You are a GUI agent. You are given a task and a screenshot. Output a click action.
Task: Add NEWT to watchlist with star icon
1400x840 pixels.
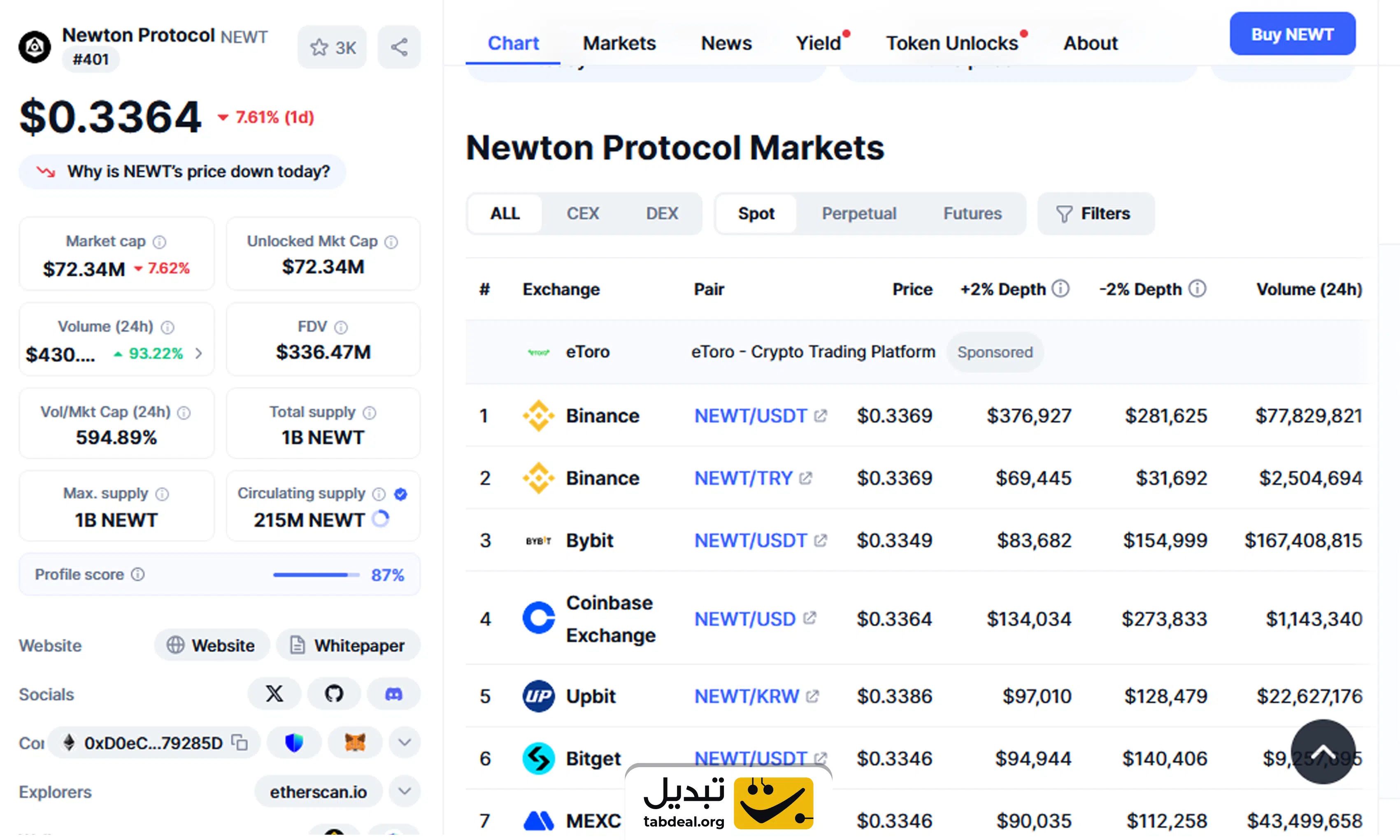[x=332, y=47]
